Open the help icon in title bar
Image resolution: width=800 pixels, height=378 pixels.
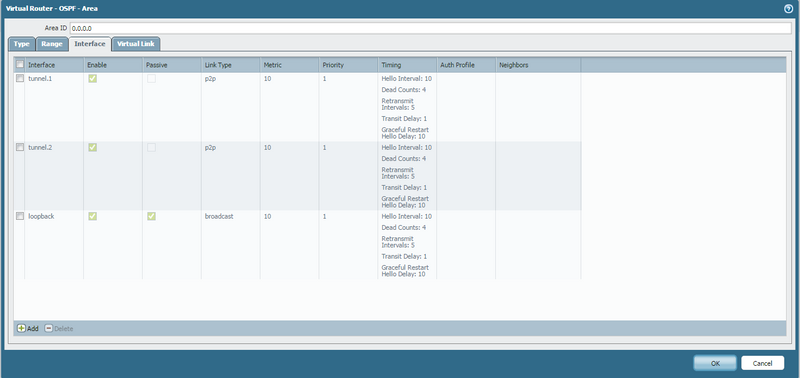pyautogui.click(x=789, y=9)
